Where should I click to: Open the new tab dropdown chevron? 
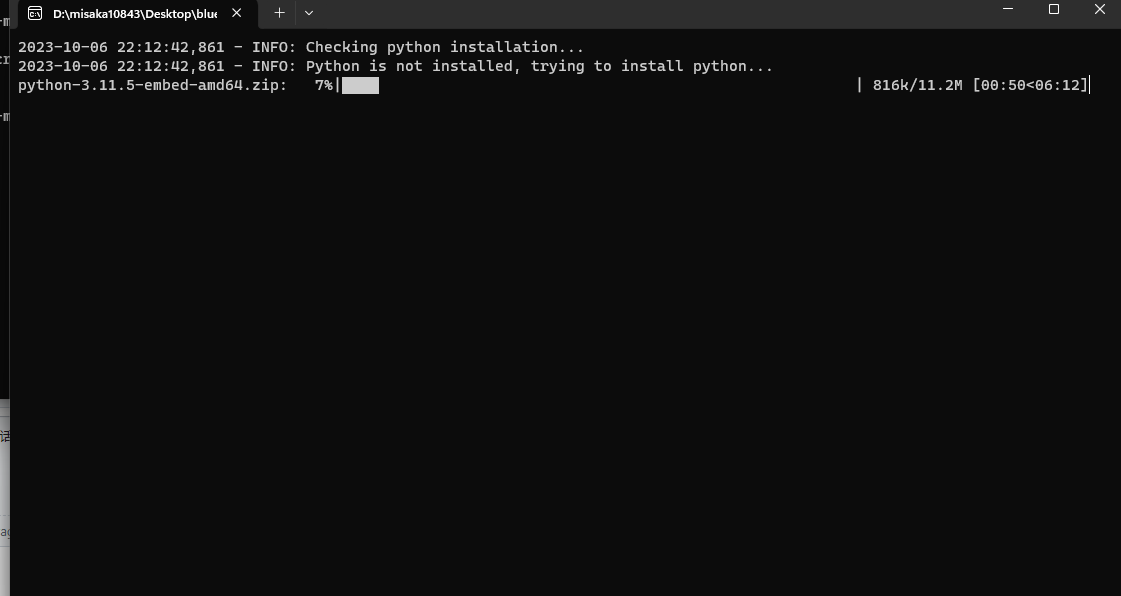309,14
